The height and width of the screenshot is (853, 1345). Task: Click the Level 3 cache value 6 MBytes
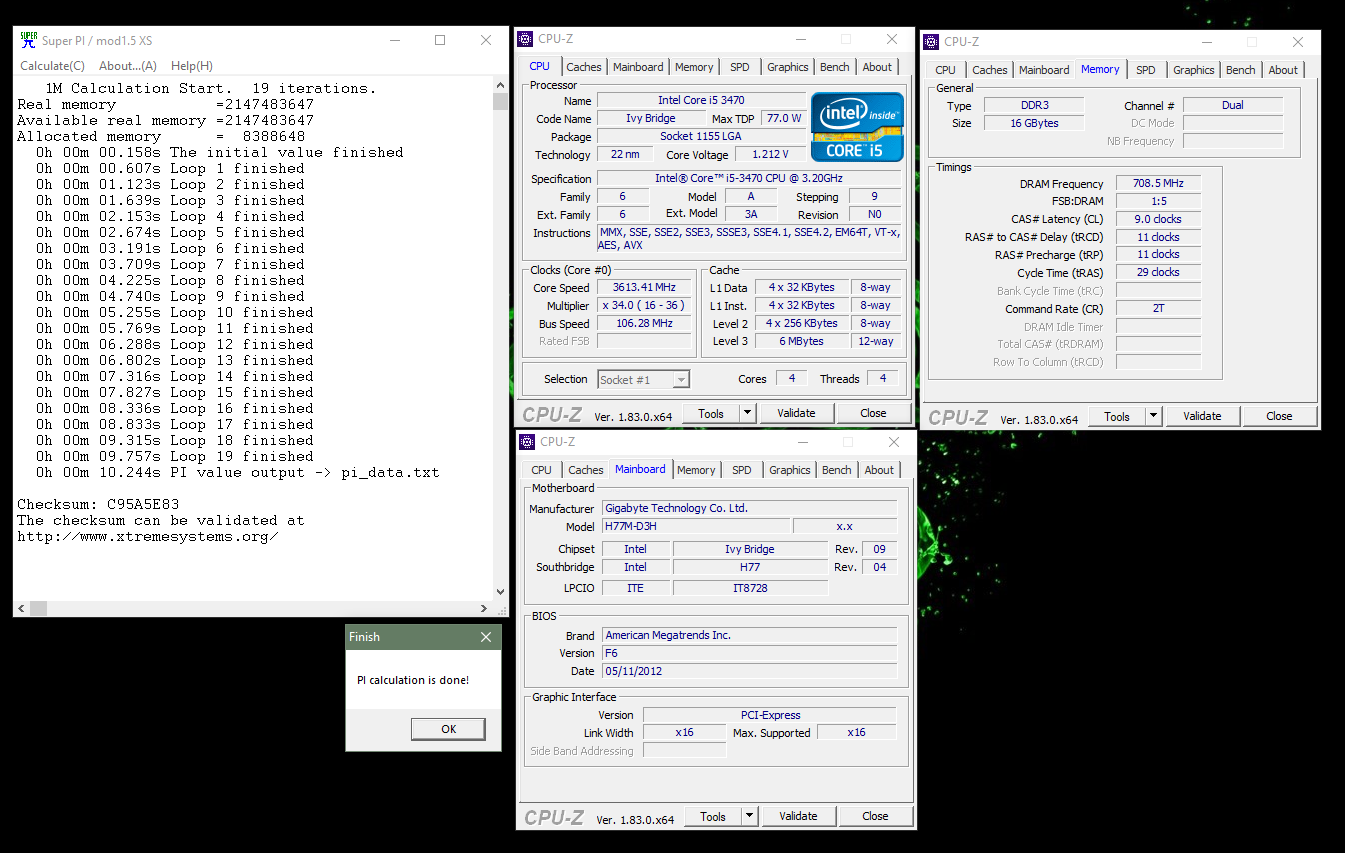tap(802, 341)
